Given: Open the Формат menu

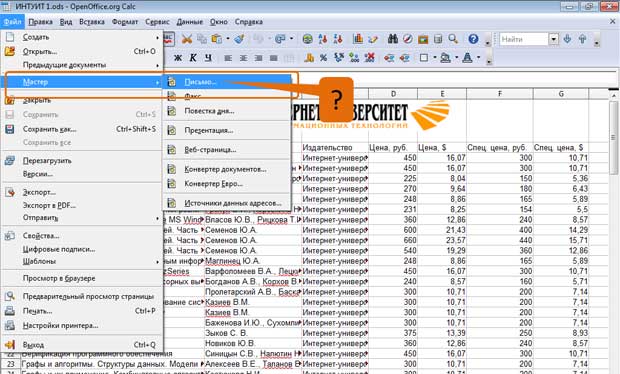Looking at the screenshot, I should (125, 22).
